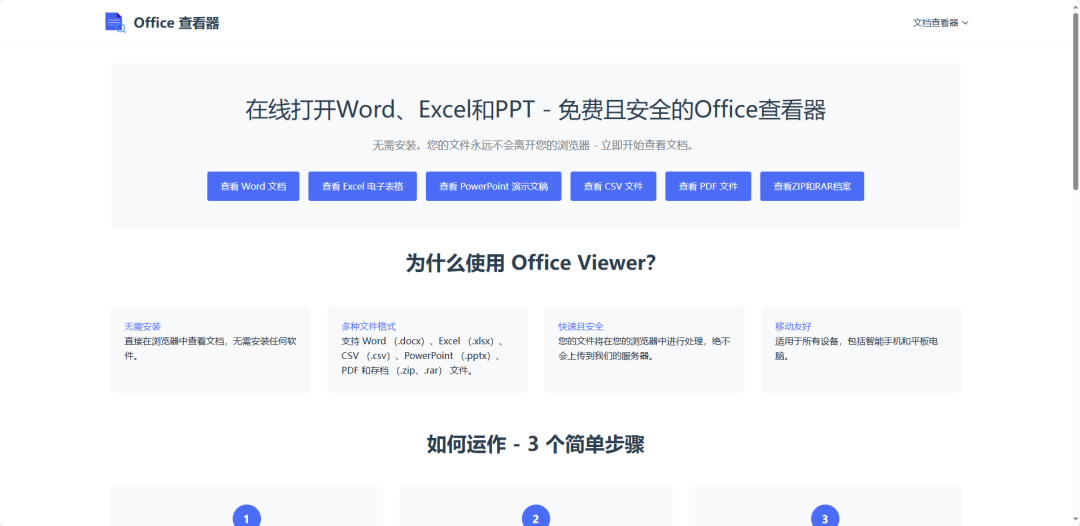Screen dimensions: 1080x526
Task: Click the Office 查看器 document logo icon
Action: pos(115,23)
